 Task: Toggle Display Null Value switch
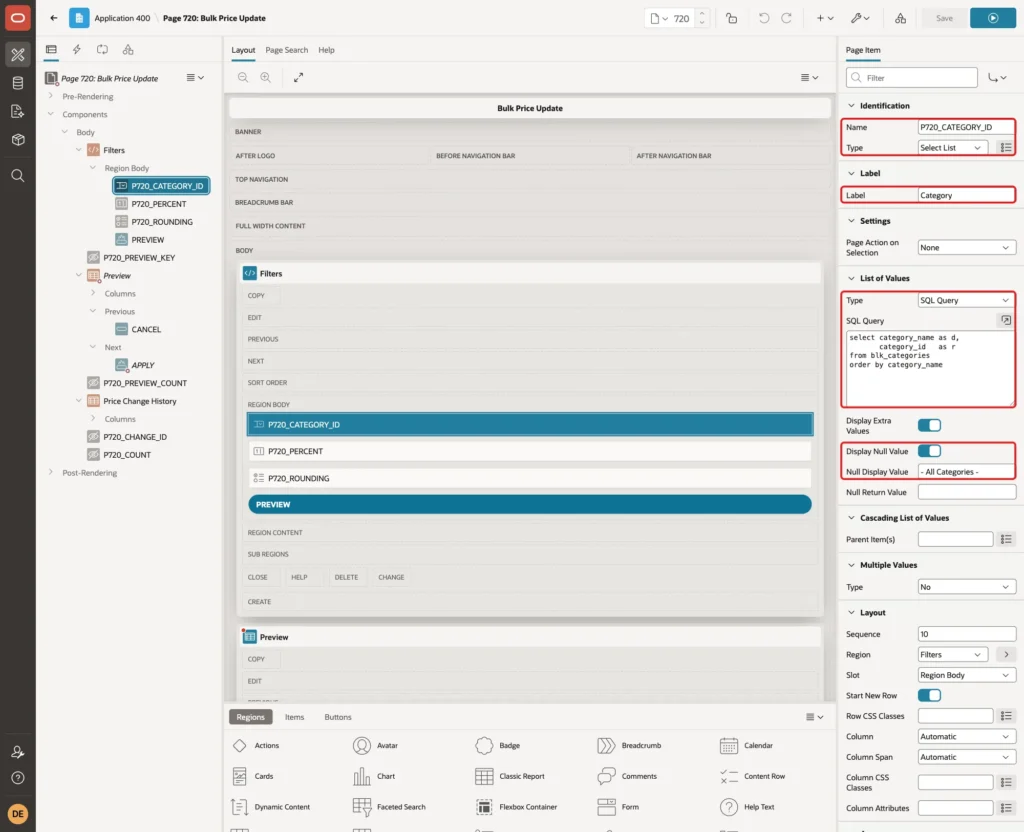pos(929,451)
